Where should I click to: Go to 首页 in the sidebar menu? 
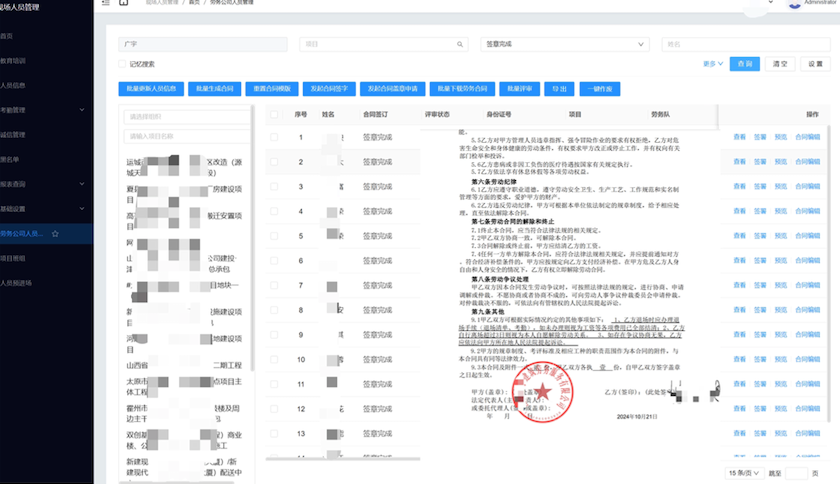[x=8, y=35]
